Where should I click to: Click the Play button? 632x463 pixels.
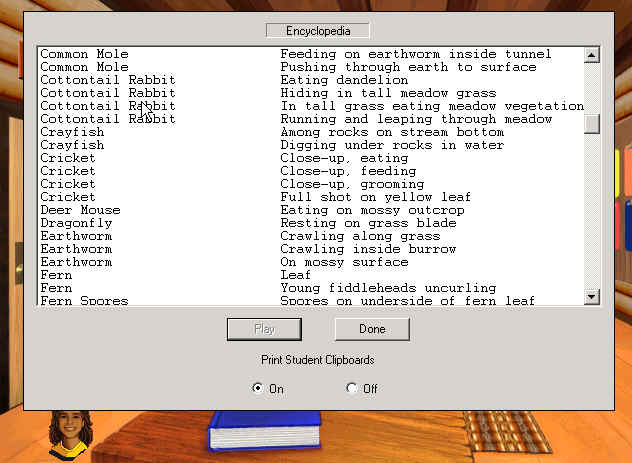264,329
